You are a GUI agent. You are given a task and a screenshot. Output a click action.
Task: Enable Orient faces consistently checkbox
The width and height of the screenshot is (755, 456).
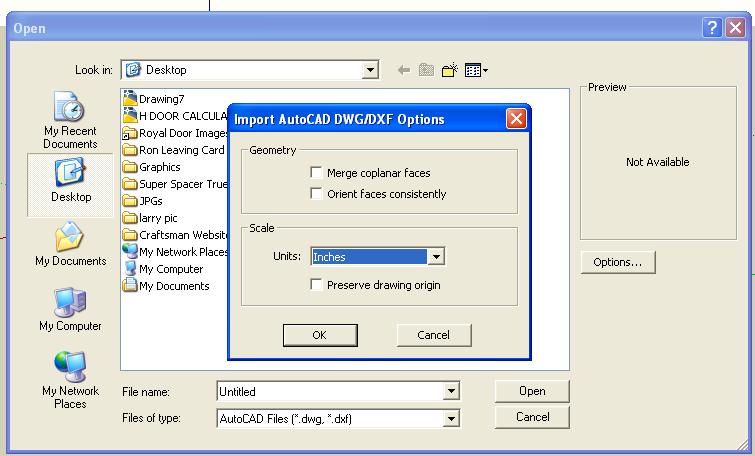coord(316,194)
